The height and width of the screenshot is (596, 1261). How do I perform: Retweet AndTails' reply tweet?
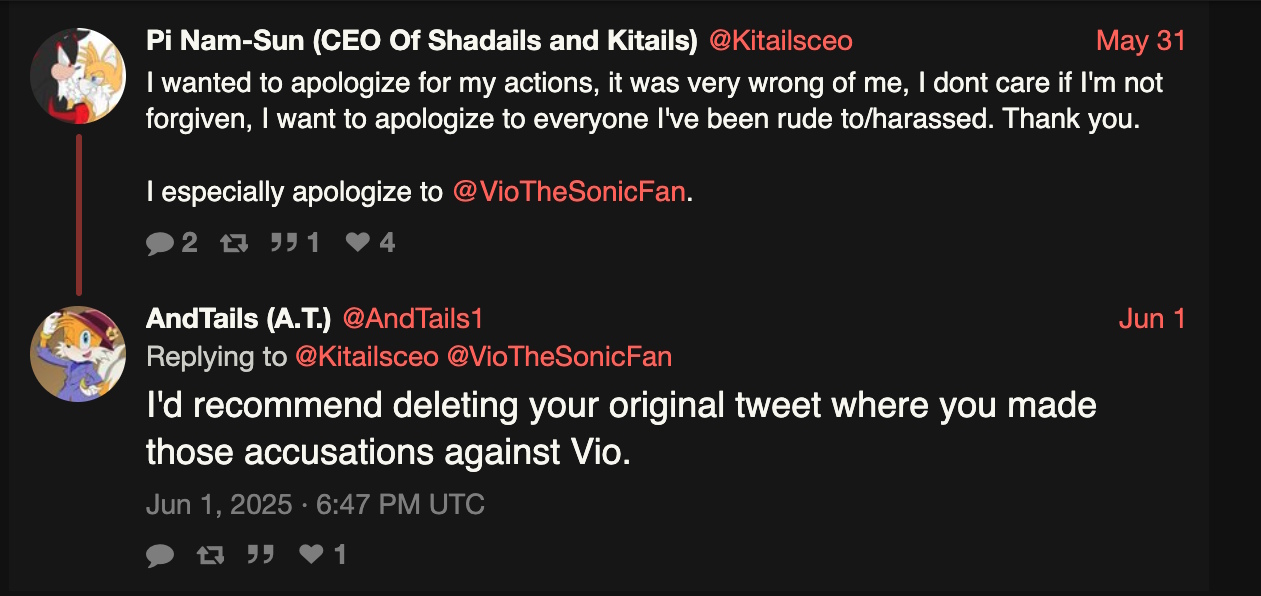click(x=211, y=555)
